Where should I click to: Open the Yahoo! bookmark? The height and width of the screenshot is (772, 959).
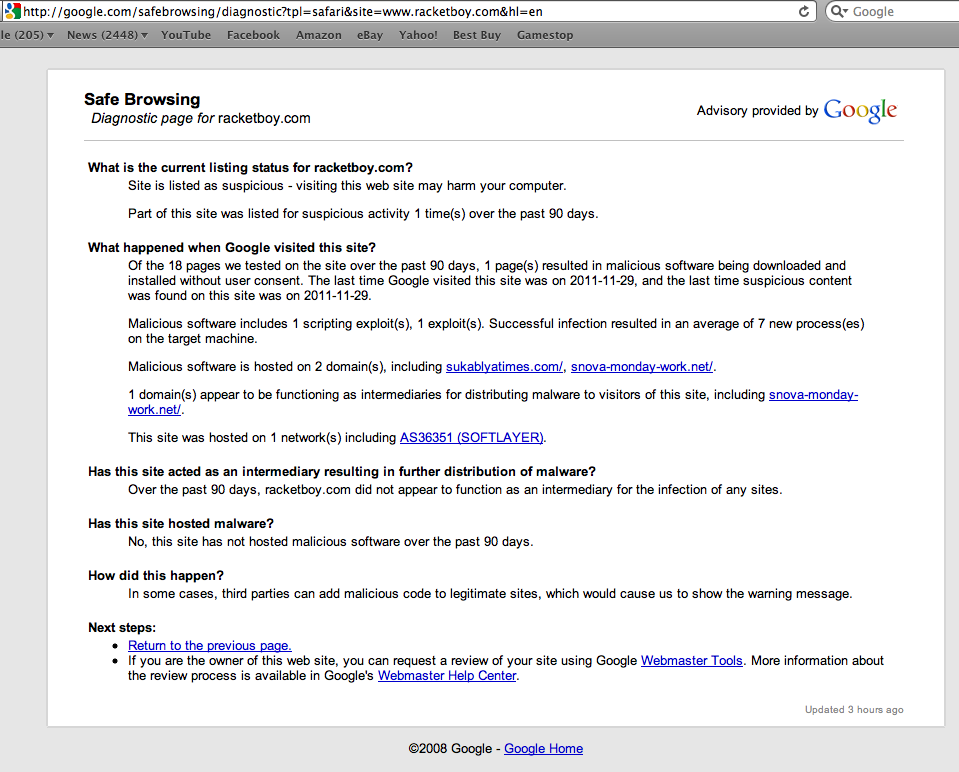[418, 35]
